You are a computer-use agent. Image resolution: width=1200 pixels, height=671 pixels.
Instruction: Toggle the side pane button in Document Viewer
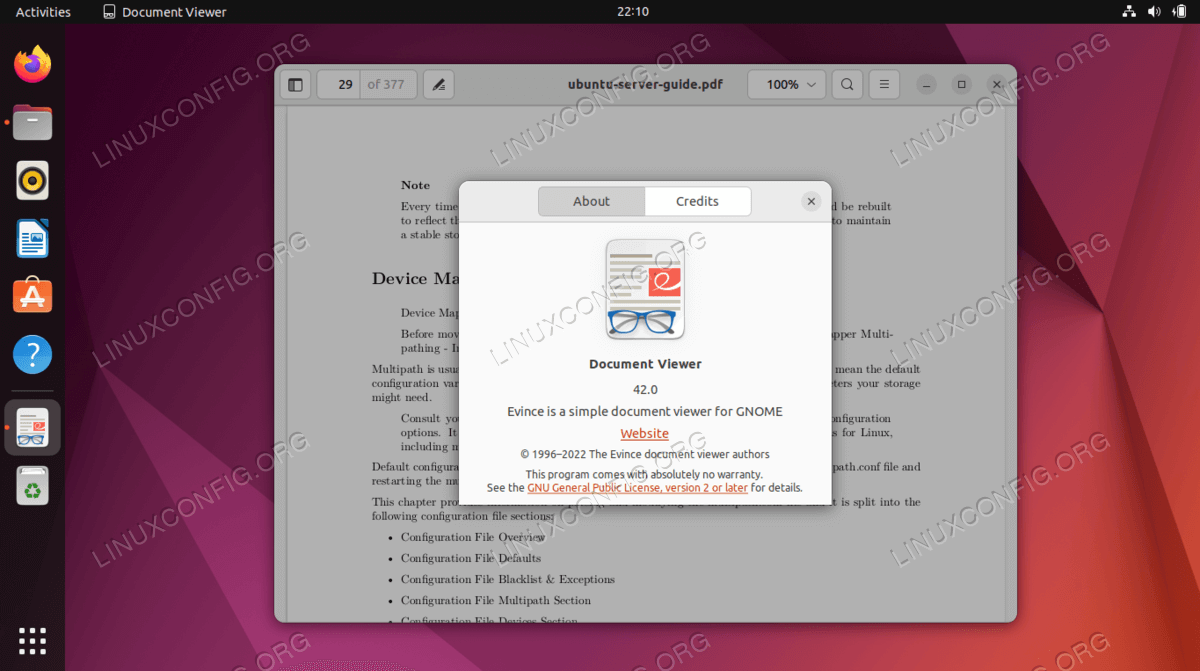pyautogui.click(x=295, y=85)
